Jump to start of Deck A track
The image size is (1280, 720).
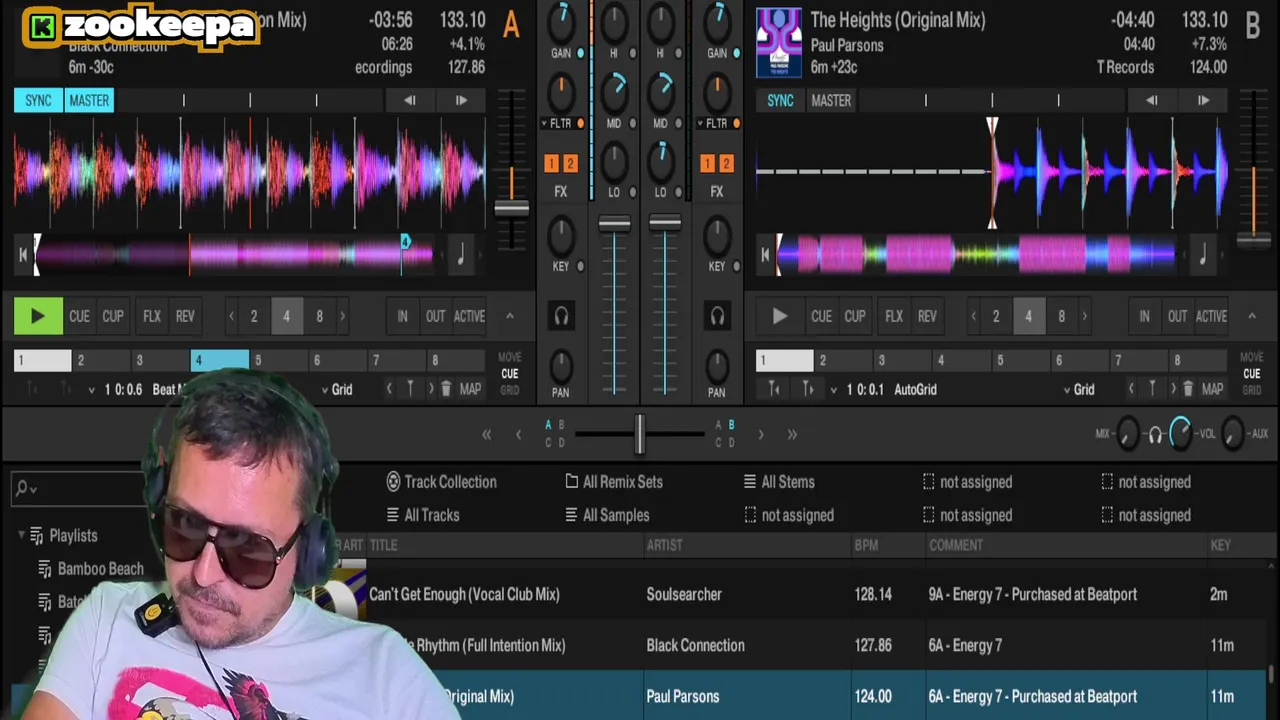click(x=22, y=255)
